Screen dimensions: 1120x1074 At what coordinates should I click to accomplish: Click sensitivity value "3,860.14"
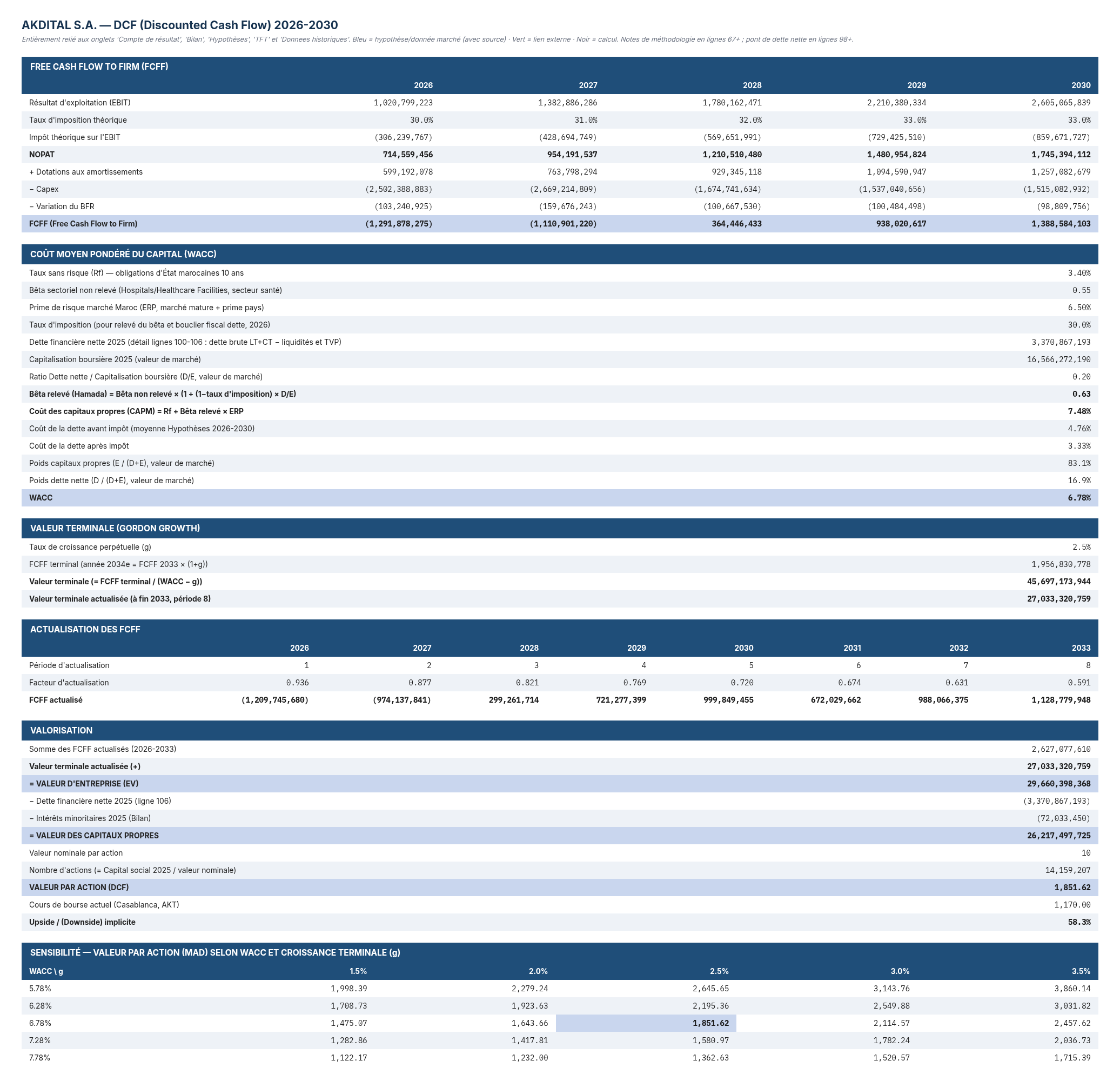click(1072, 988)
